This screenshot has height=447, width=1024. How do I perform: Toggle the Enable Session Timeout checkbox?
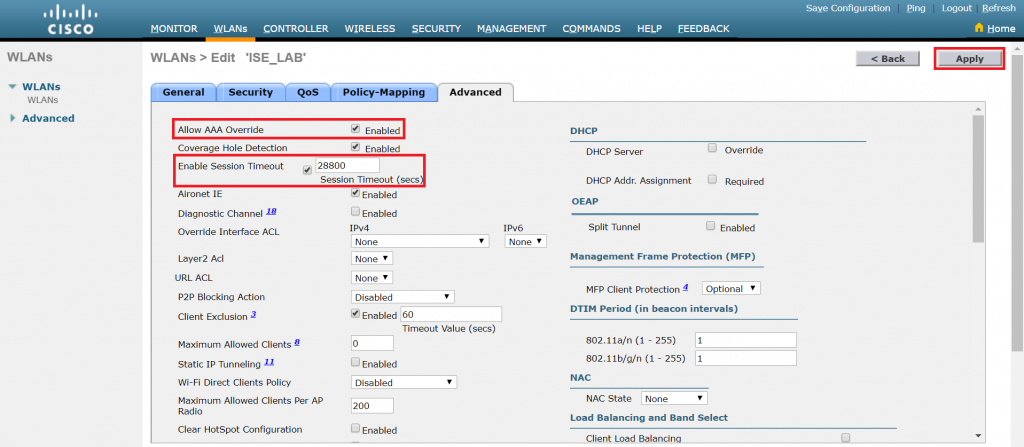(308, 170)
